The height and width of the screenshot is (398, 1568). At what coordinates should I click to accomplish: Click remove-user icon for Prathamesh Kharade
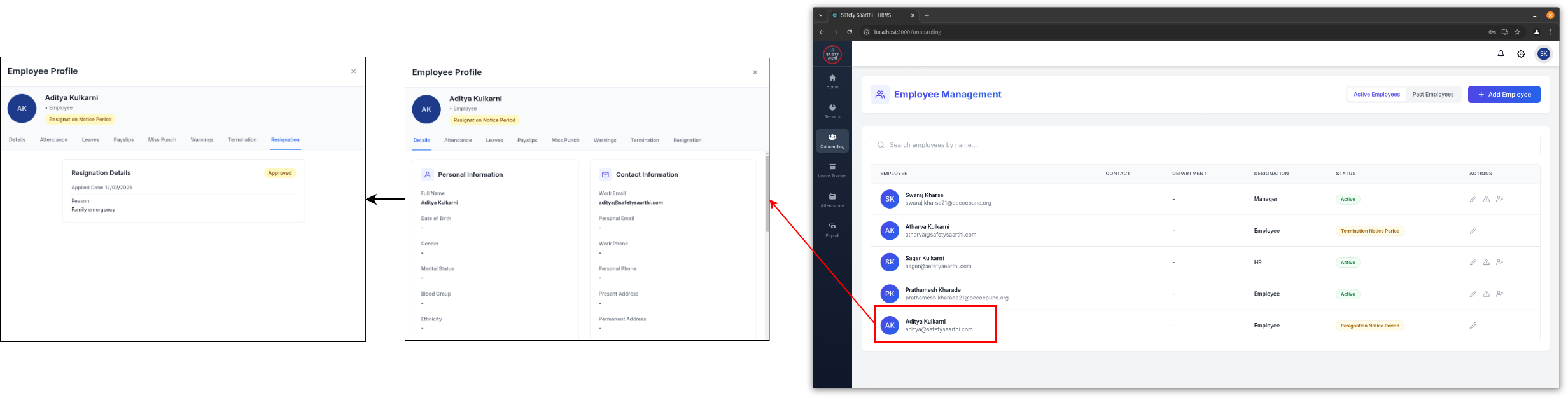coord(1499,294)
